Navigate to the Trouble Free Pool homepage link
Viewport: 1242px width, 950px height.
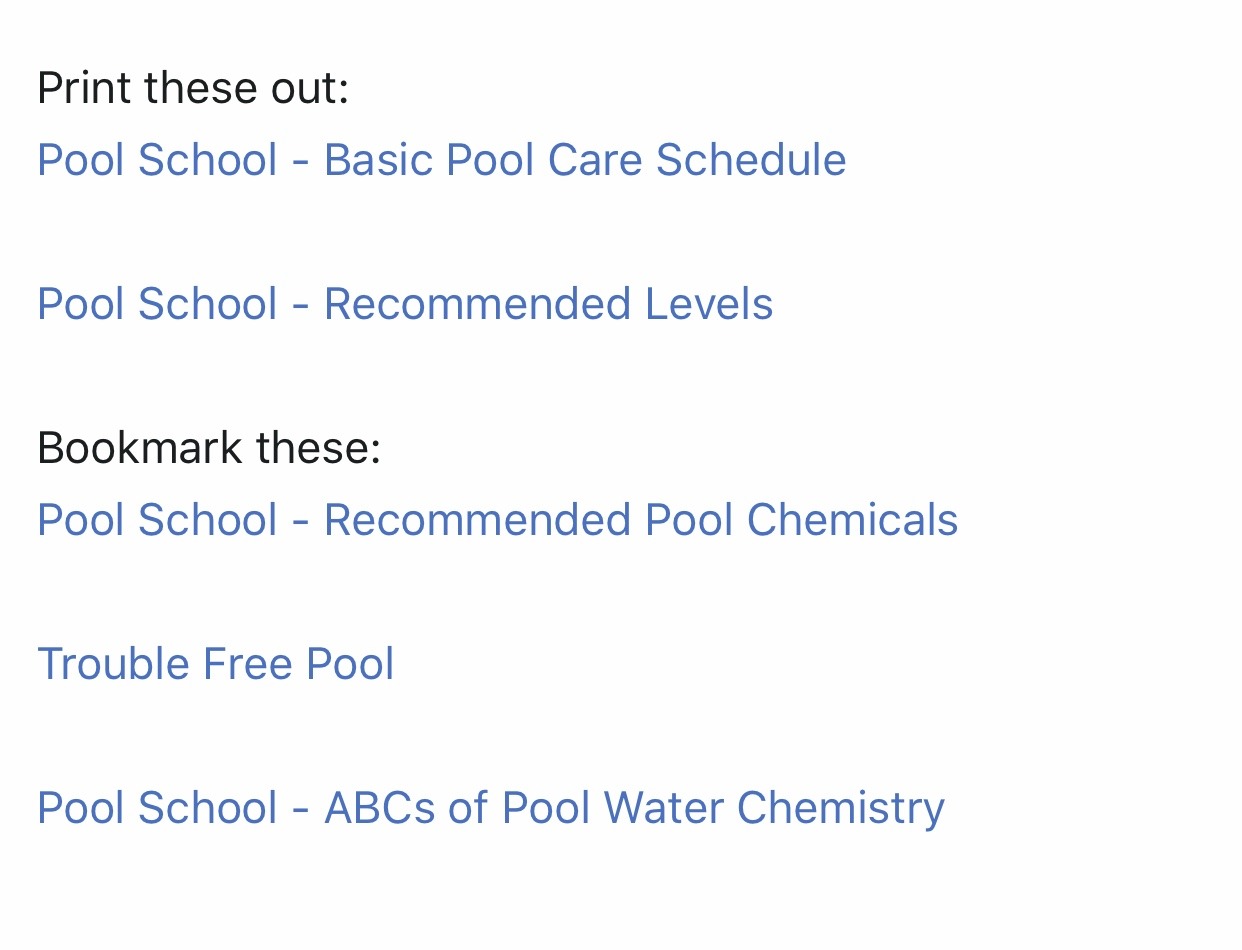click(x=216, y=664)
